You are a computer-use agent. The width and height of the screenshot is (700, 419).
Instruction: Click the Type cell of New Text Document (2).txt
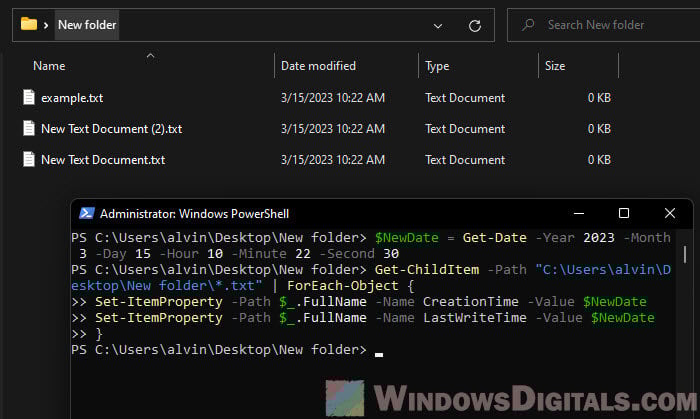coord(465,129)
